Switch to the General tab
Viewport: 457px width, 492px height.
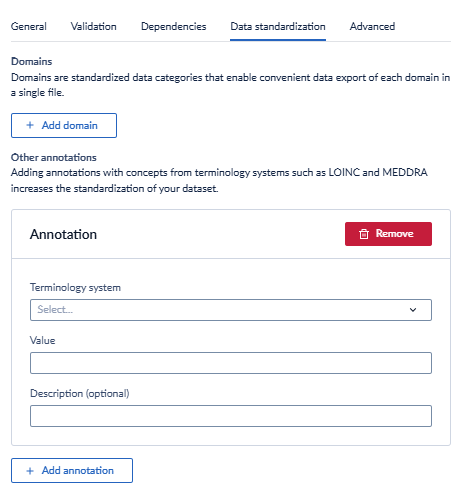pos(29,26)
